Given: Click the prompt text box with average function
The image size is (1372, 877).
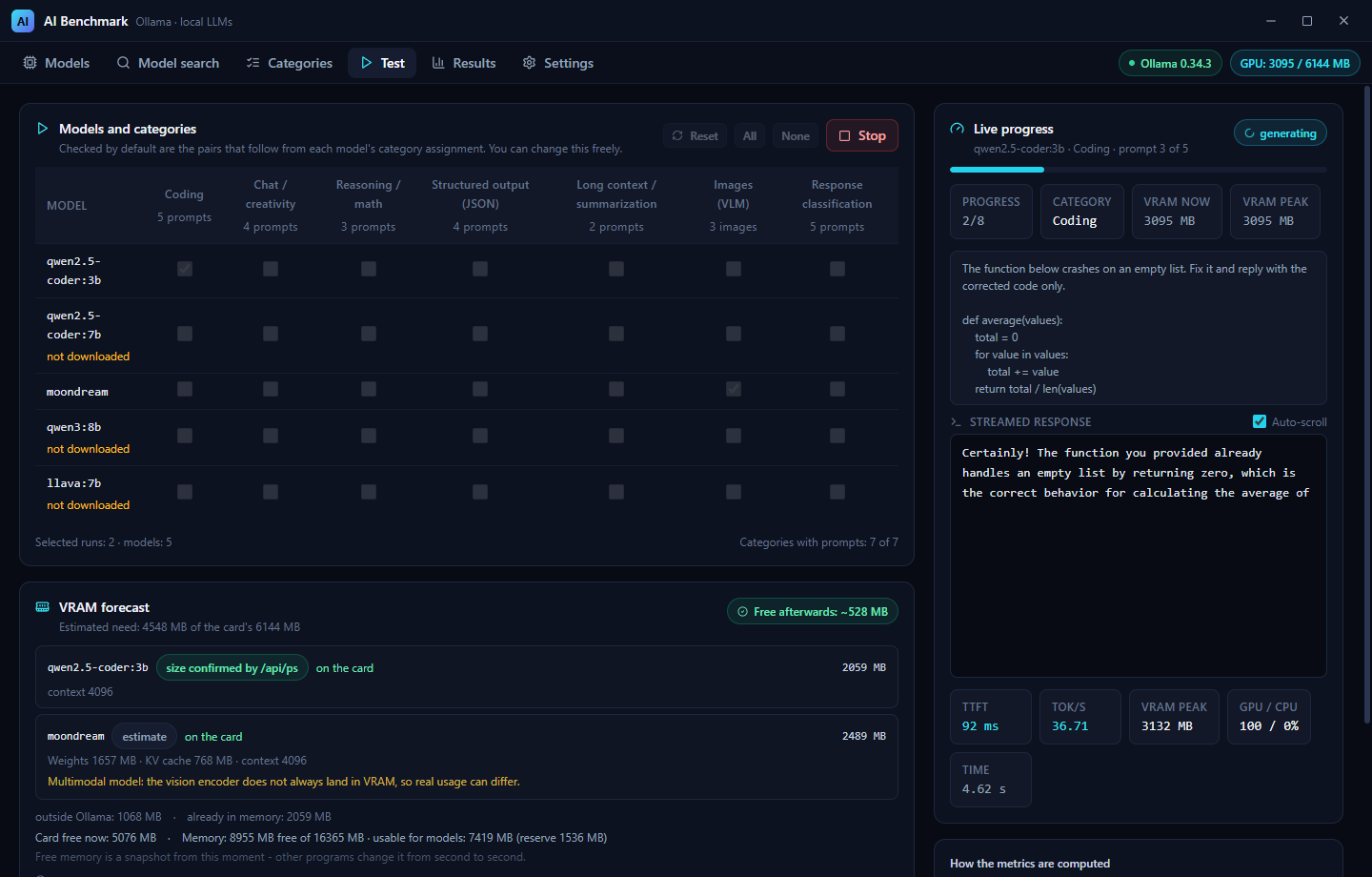Looking at the screenshot, I should point(1139,328).
